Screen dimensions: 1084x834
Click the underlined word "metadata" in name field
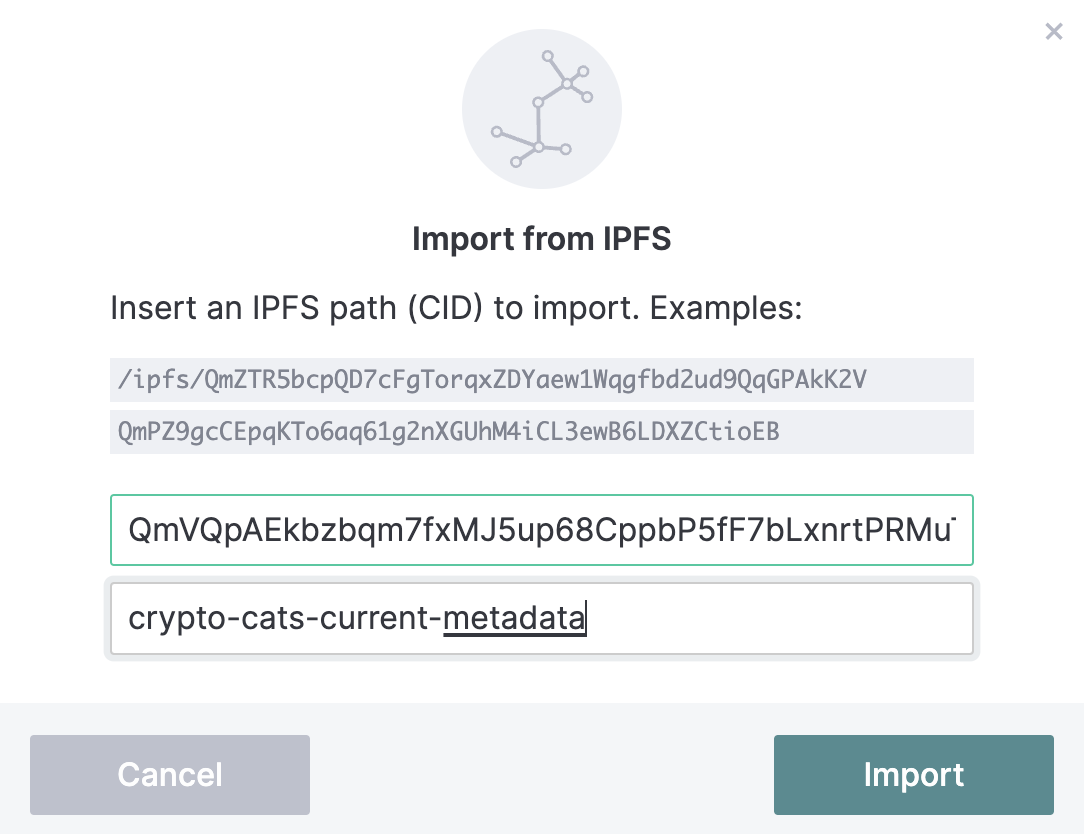pos(513,619)
